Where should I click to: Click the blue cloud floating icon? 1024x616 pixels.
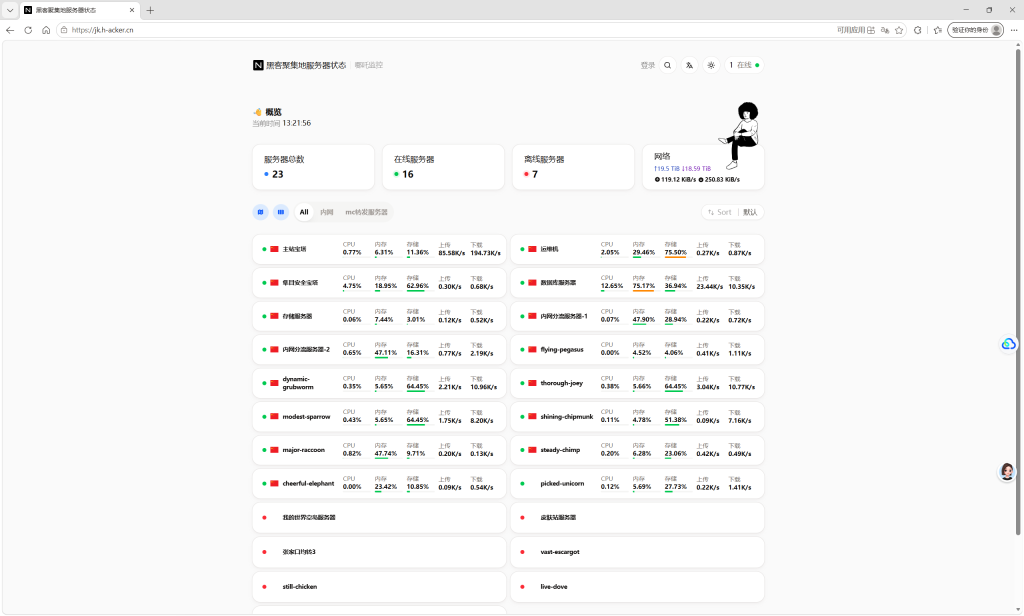click(x=1008, y=344)
